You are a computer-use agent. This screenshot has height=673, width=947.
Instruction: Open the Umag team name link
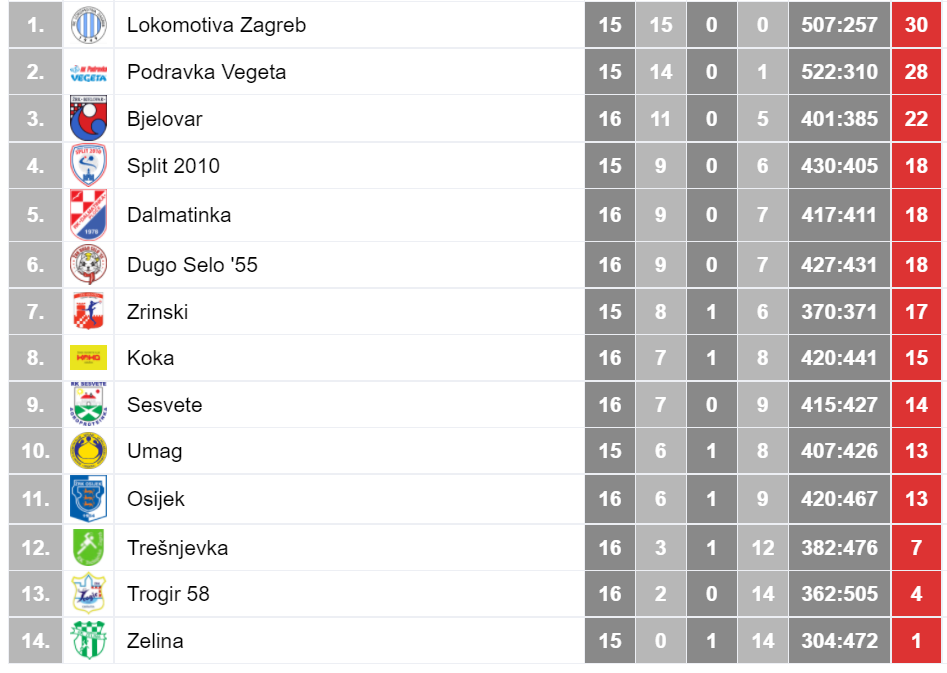[155, 451]
